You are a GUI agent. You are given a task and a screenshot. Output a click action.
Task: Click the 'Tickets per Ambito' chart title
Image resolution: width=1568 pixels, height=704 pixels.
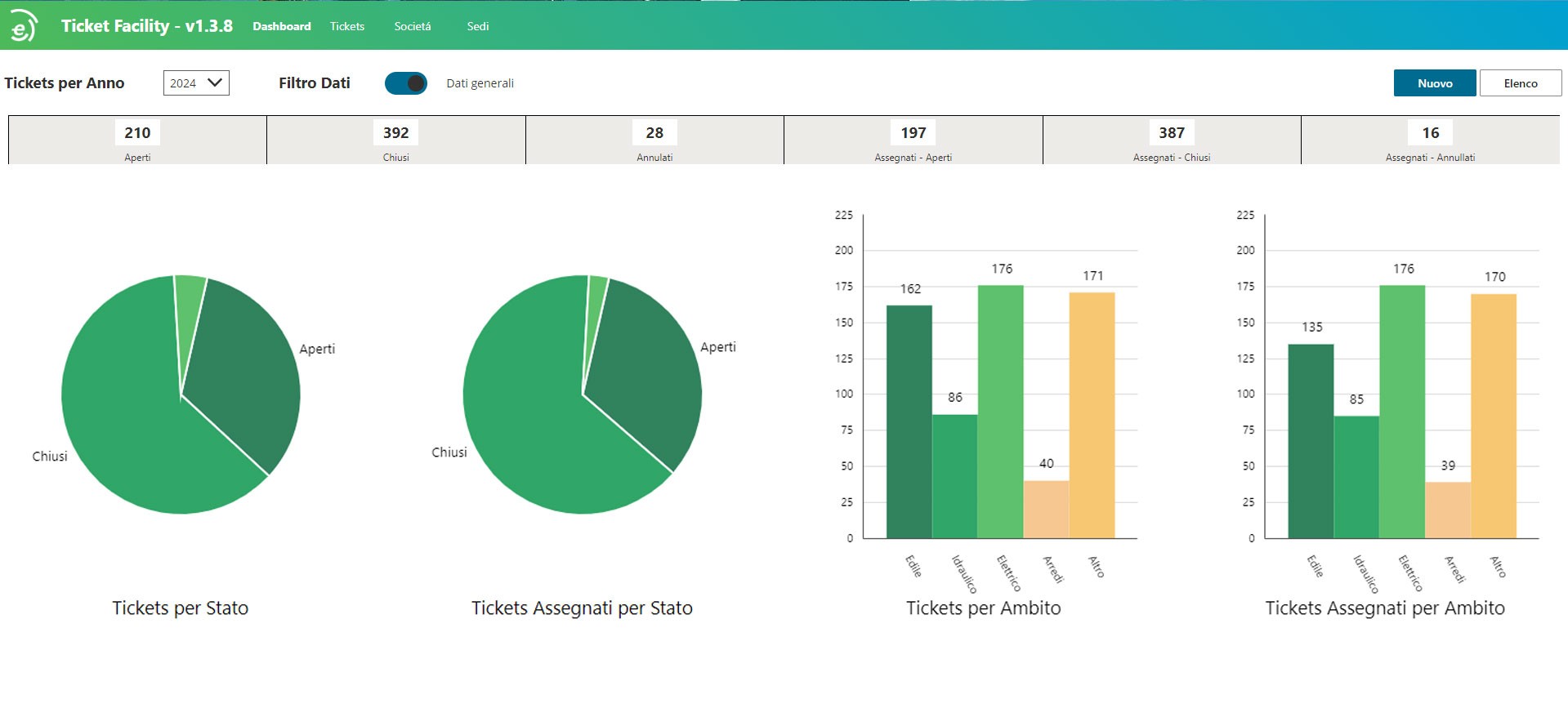pos(984,608)
